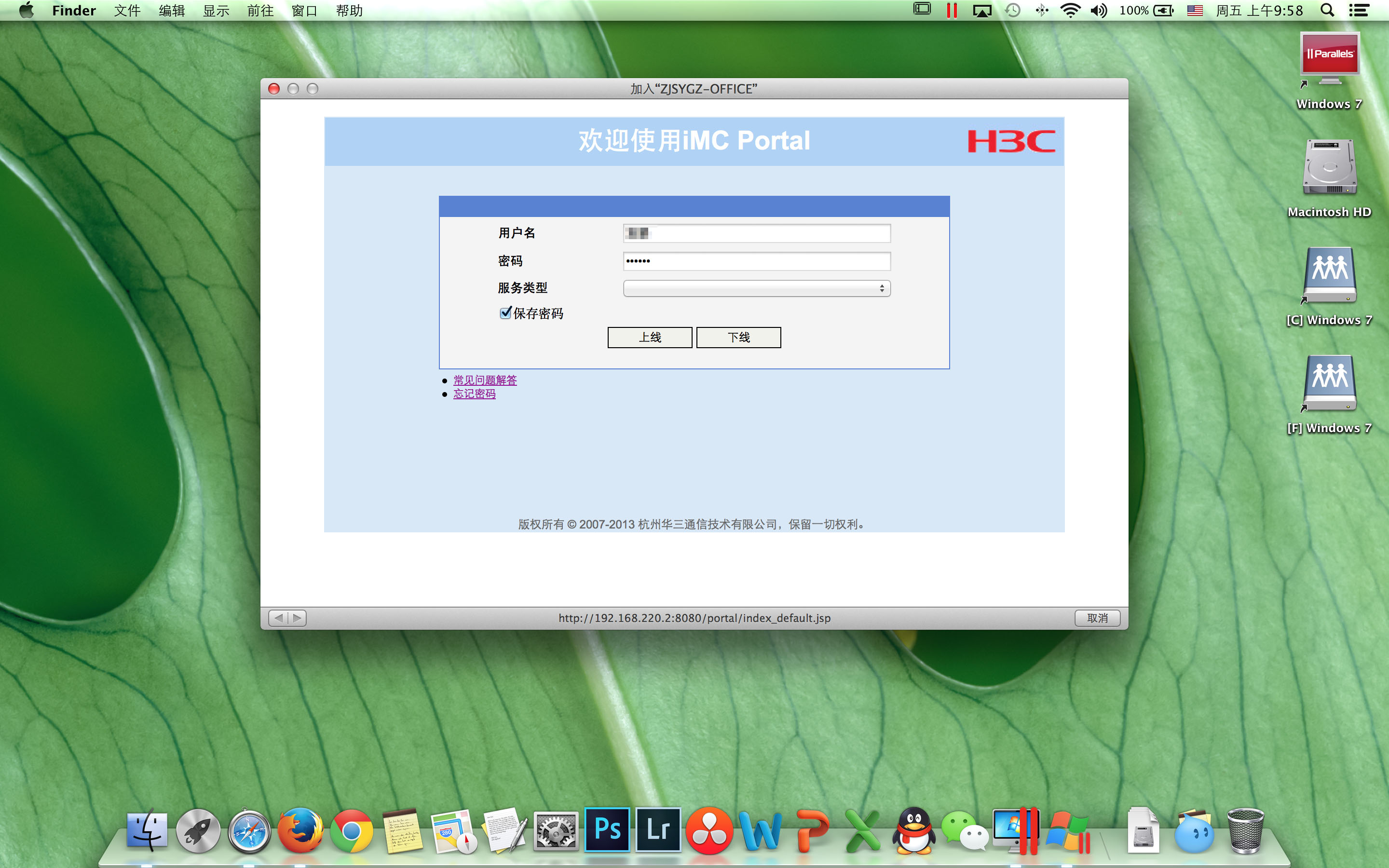Open Photoshop from the dock

[x=607, y=830]
